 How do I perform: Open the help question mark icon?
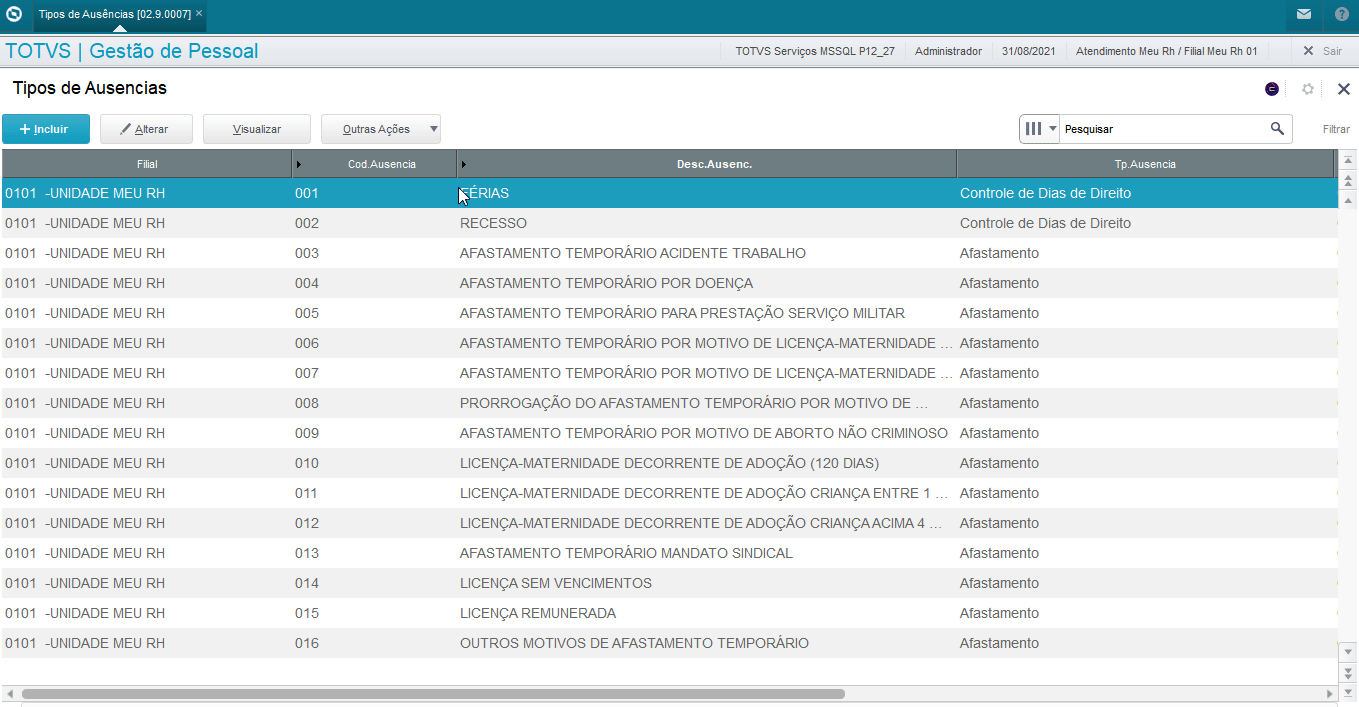pyautogui.click(x=1342, y=14)
